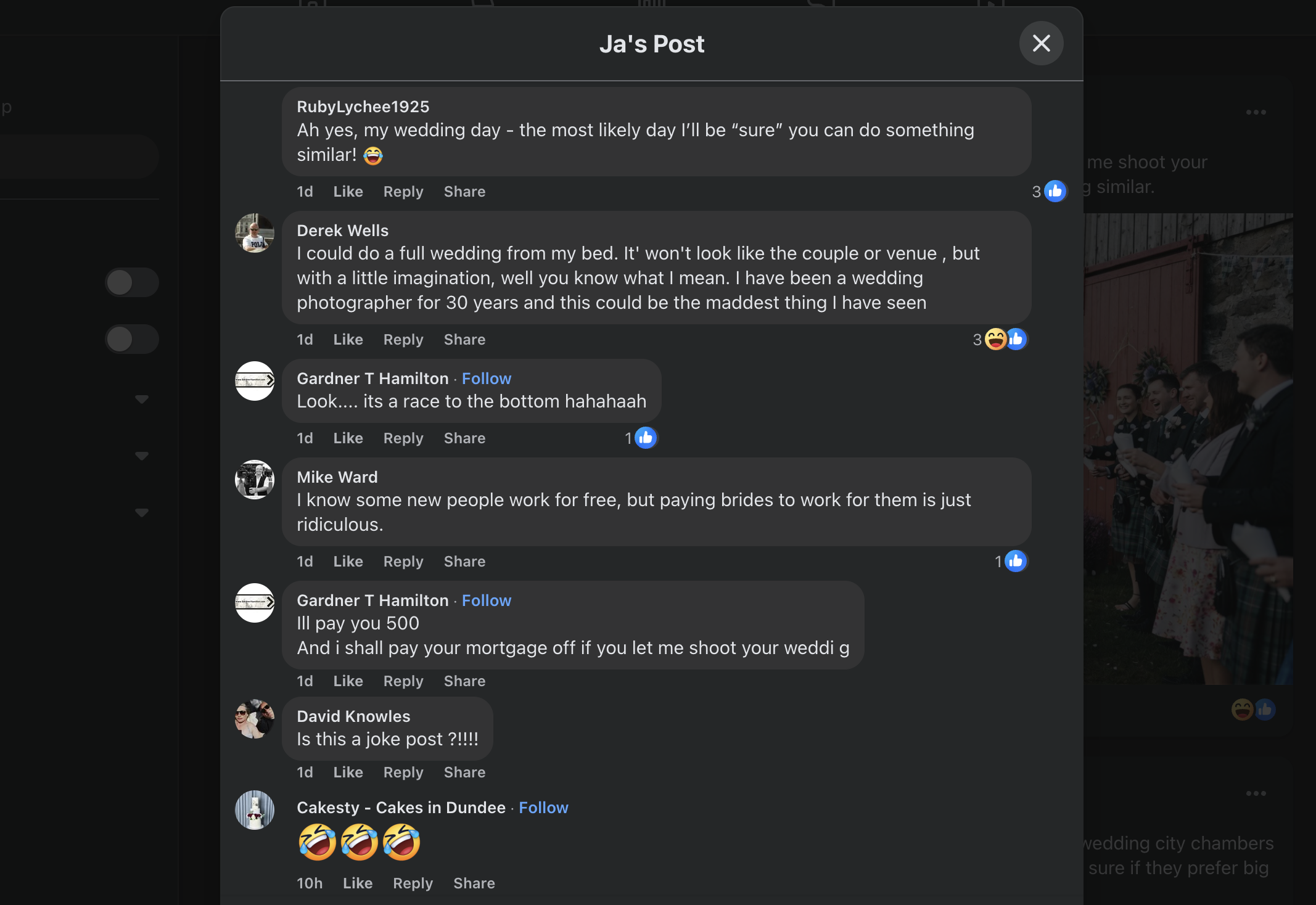Click the thumbs-up reaction on Gardner T Hamilton's comment

(645, 438)
